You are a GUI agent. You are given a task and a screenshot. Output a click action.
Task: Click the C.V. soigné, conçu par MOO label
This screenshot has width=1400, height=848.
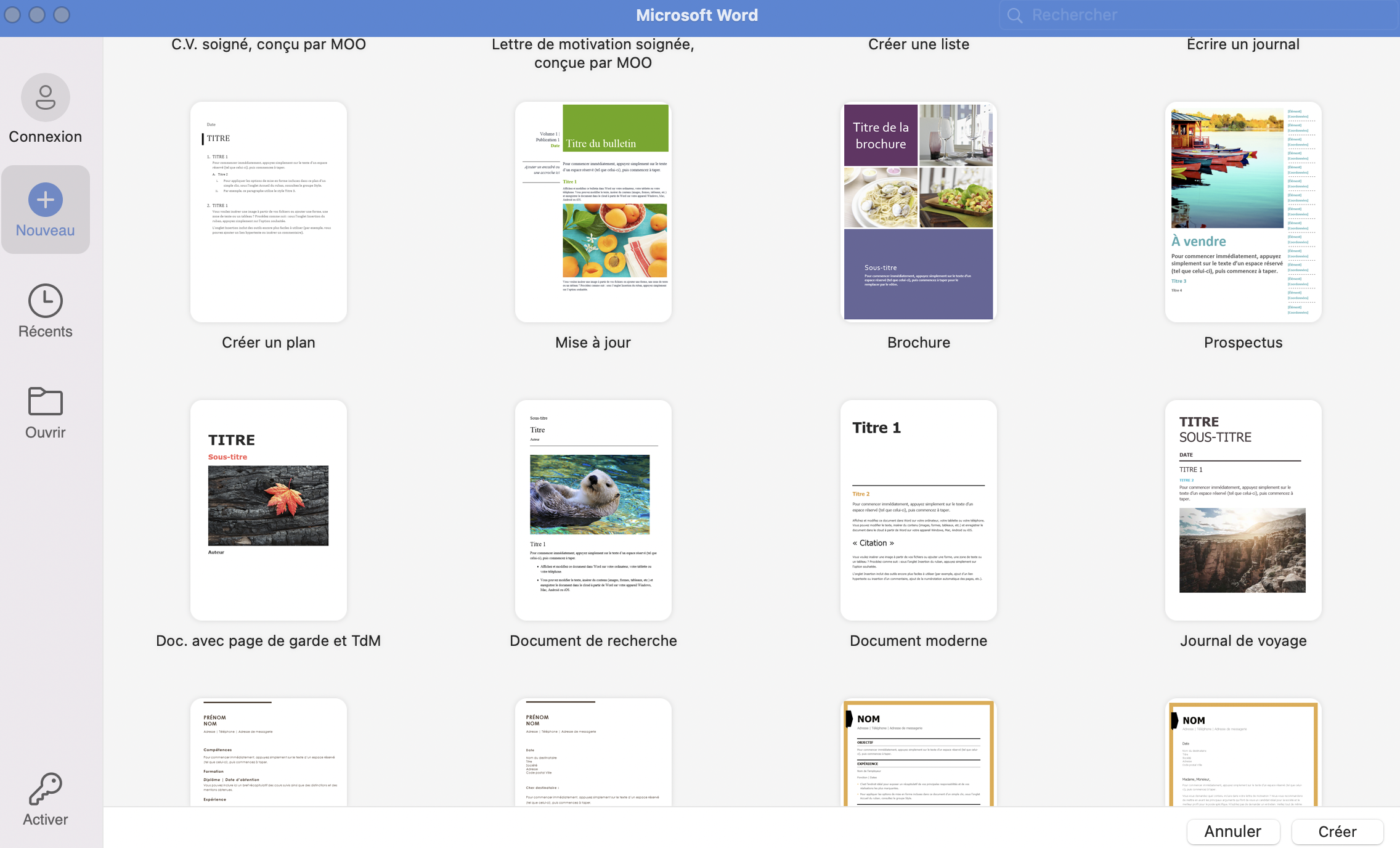coord(269,44)
